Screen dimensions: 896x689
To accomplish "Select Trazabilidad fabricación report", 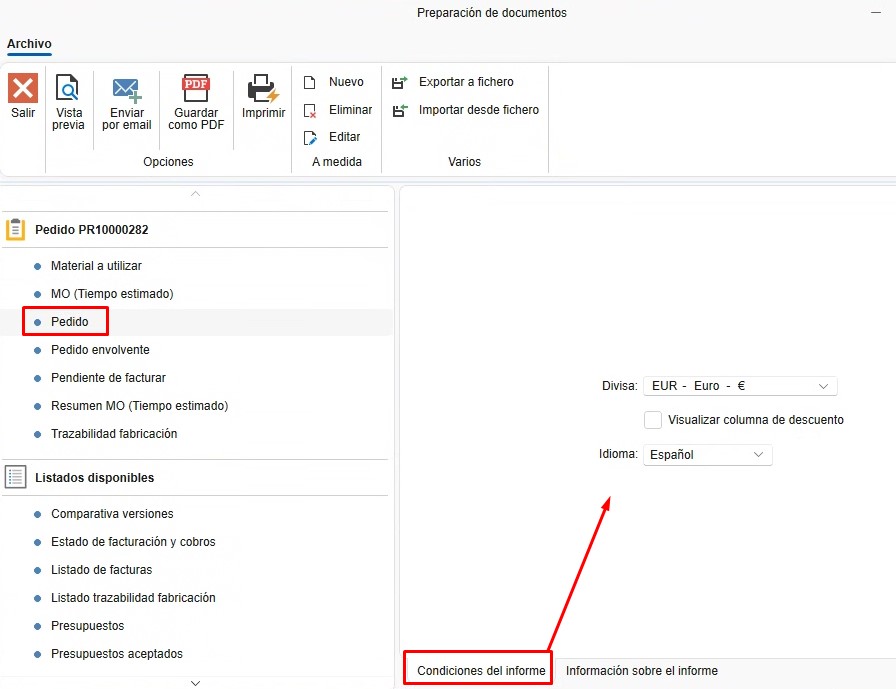I will 114,434.
